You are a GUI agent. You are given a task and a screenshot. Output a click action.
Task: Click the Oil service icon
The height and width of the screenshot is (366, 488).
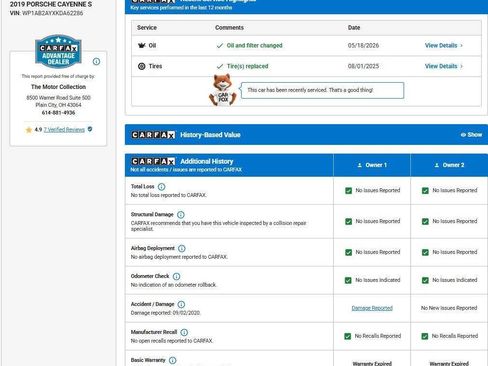[x=142, y=45]
